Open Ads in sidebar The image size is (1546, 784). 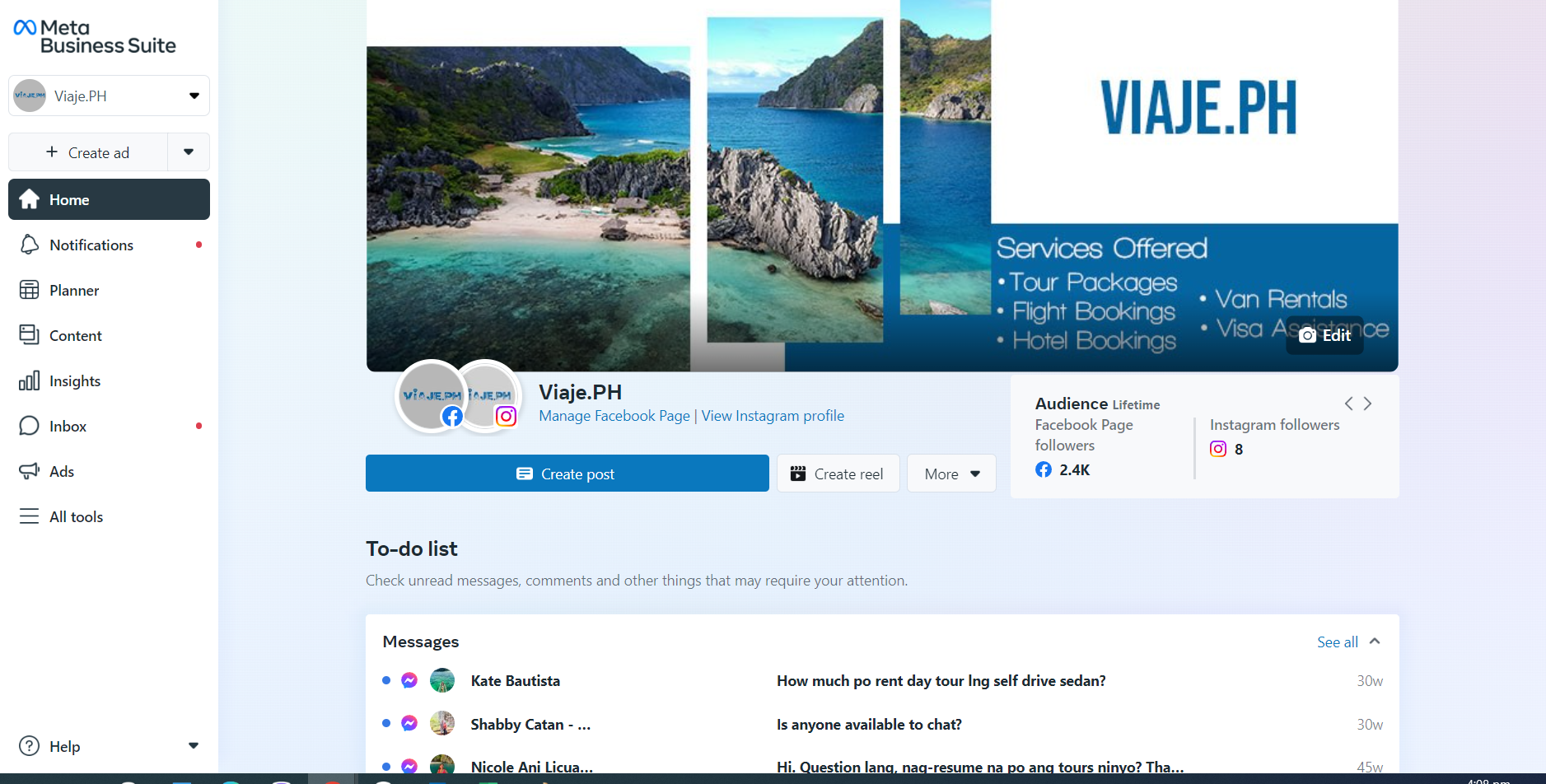[109, 471]
